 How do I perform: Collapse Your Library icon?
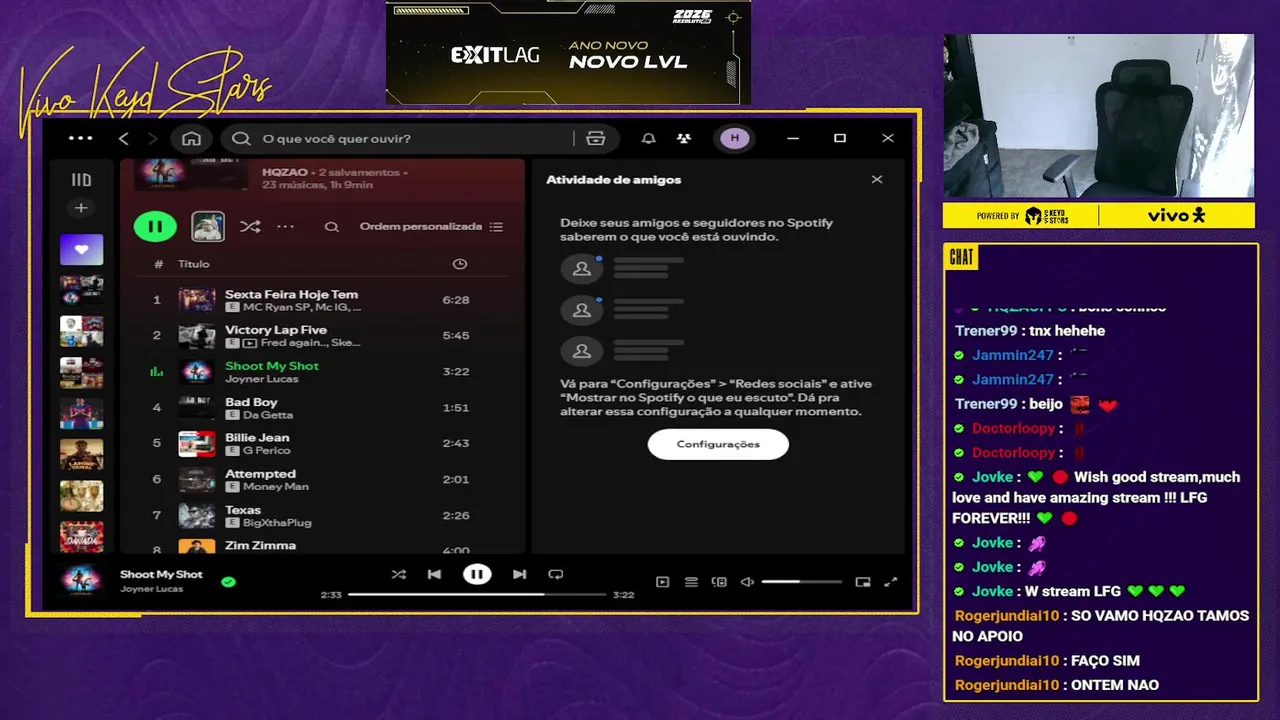coord(81,180)
